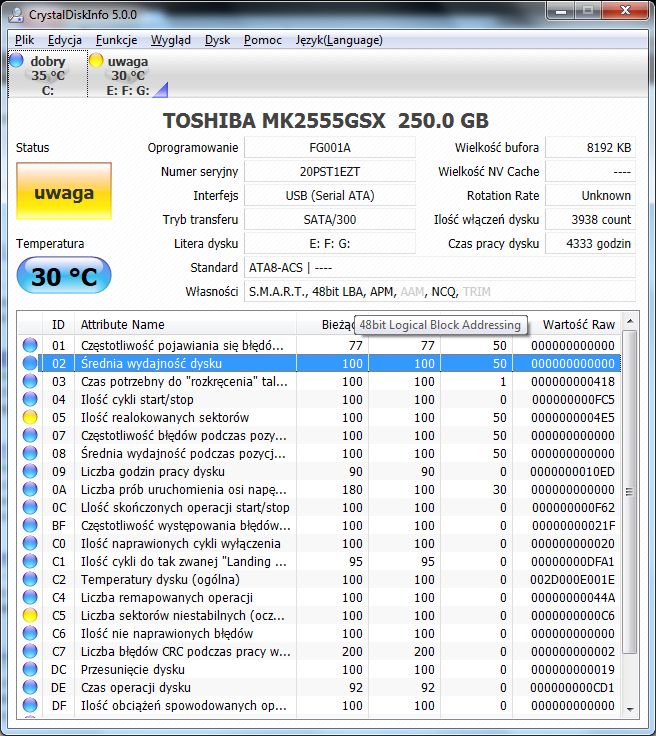This screenshot has width=656, height=736.
Task: Click the blue status icon of attribute 0A
Action: [x=30, y=489]
